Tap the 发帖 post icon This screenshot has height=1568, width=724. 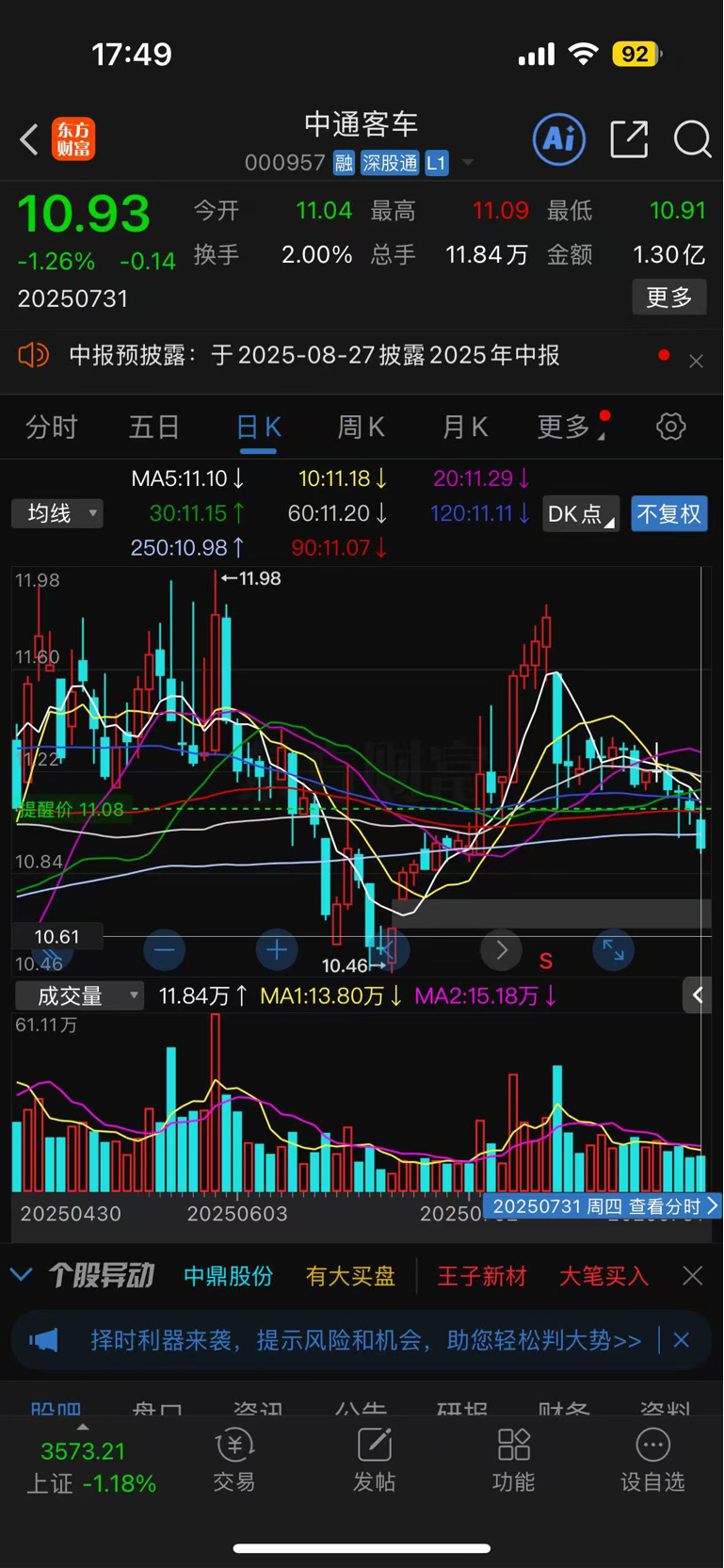click(x=374, y=1462)
